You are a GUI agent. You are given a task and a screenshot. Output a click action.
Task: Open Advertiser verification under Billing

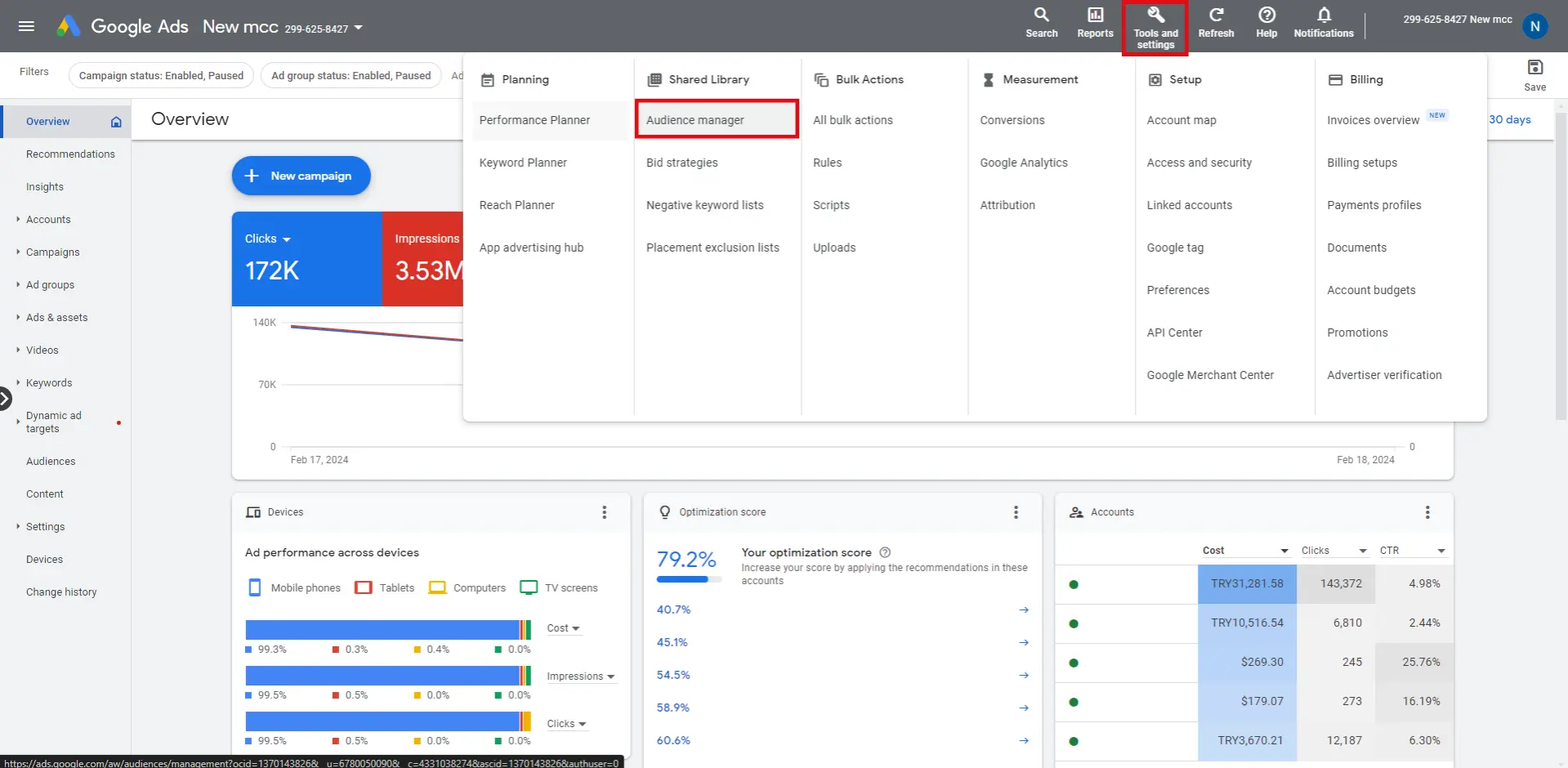1384,375
